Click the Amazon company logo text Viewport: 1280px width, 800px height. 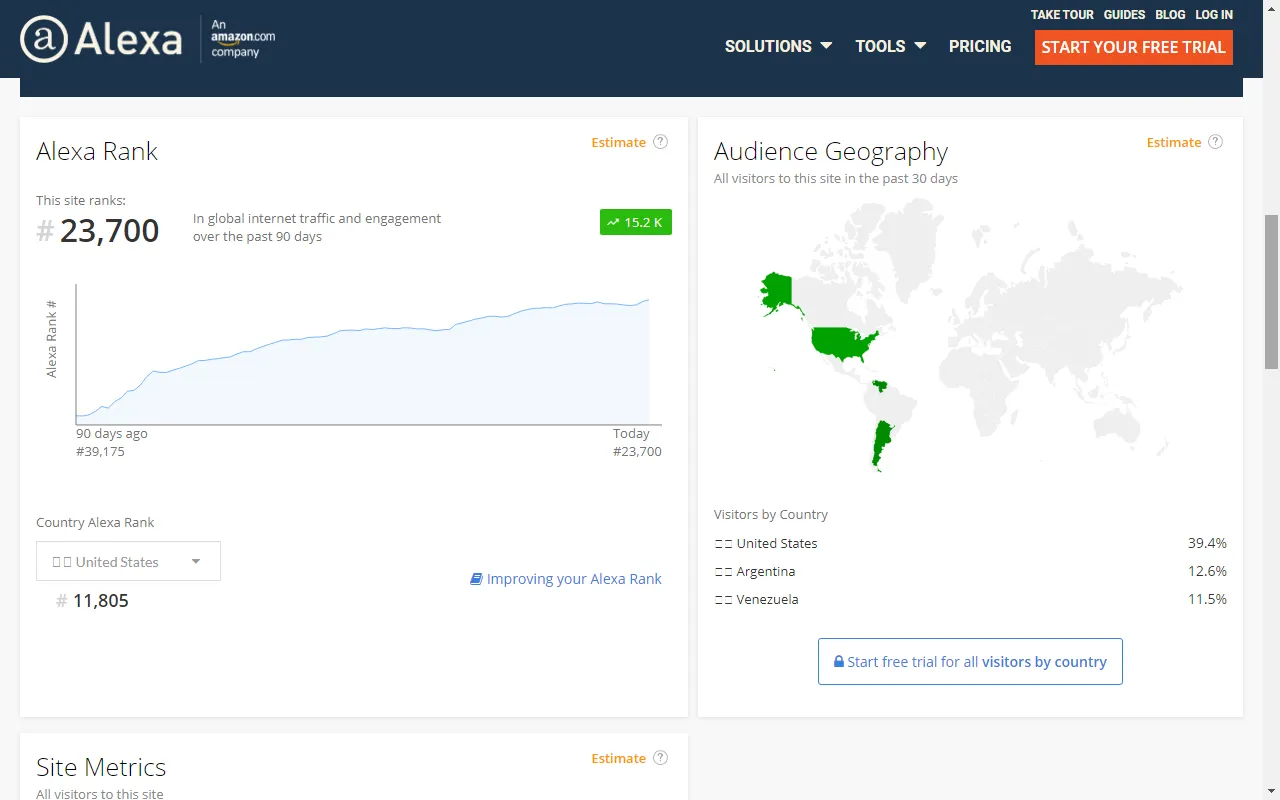point(243,39)
